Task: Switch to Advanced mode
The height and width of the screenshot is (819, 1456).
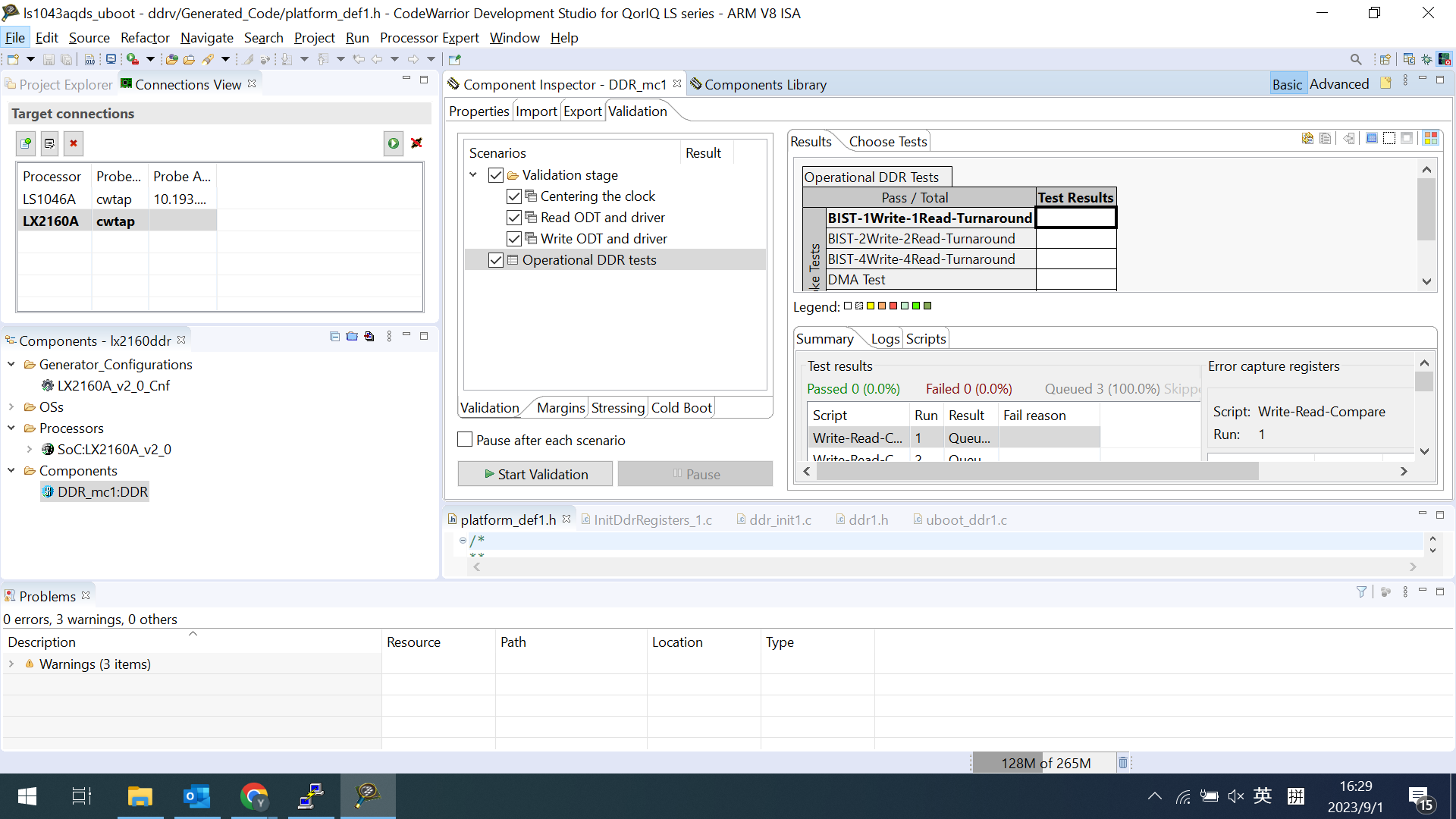Action: click(1339, 83)
